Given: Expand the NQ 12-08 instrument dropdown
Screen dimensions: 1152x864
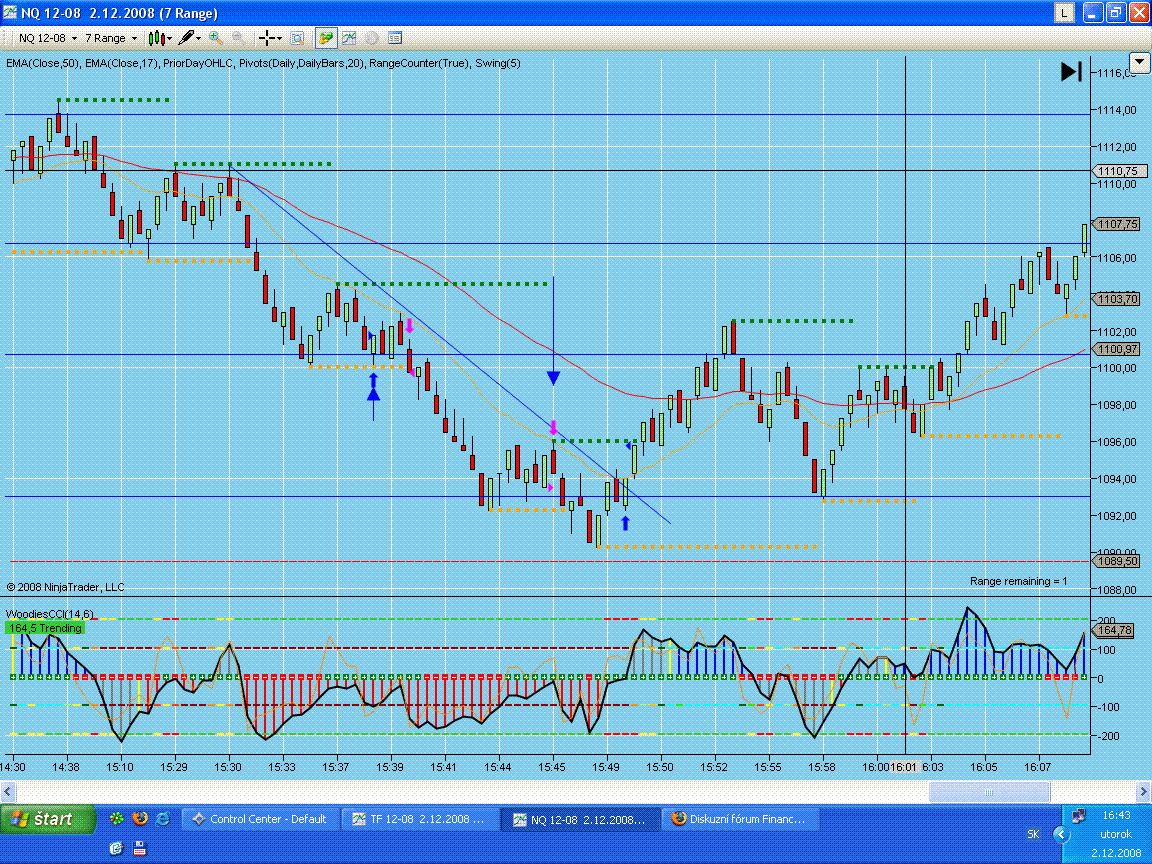Looking at the screenshot, I should [x=47, y=38].
